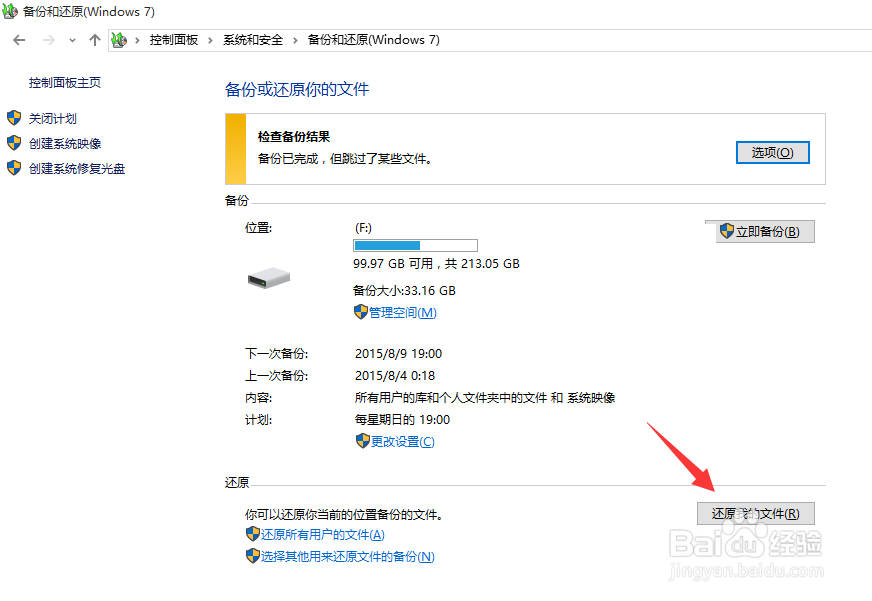This screenshot has height=601, width=872.
Task: Click the shield icon before 更改设置
Action: tap(361, 441)
